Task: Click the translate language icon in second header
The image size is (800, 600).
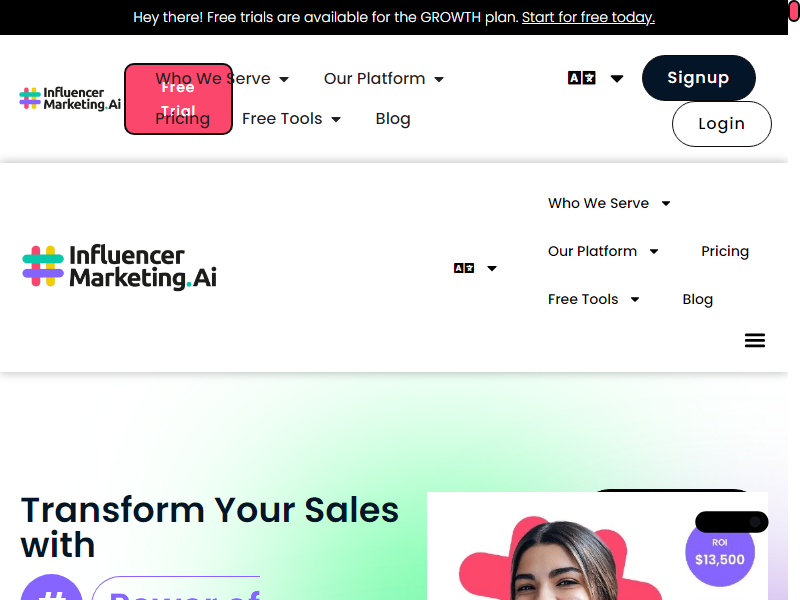Action: click(x=464, y=268)
